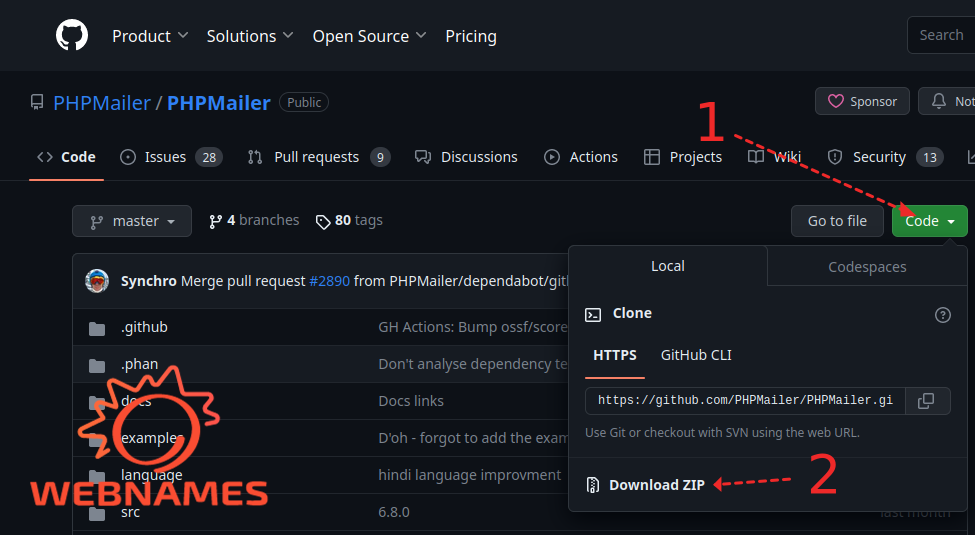Click the Notifications bell icon
The width and height of the screenshot is (975, 535).
938,101
